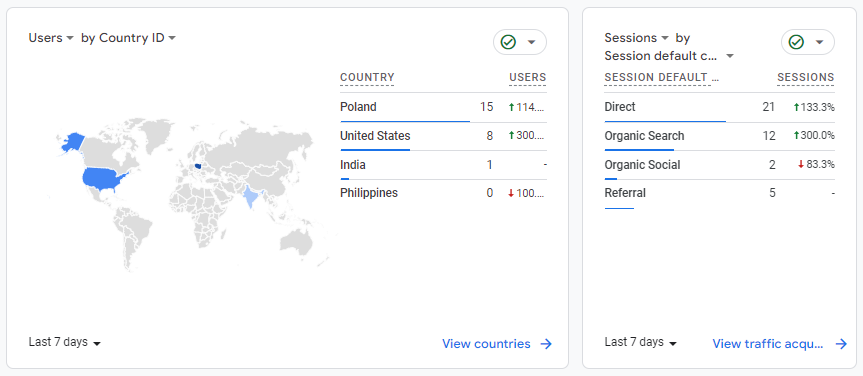Screen dimensions: 863x376
Task: Click the COUNTRY column header
Action: click(x=367, y=78)
